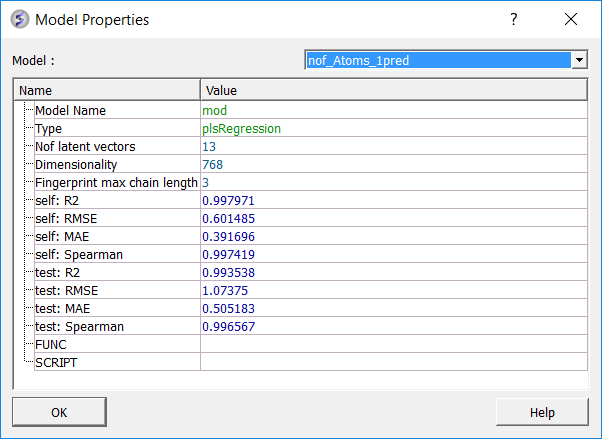The width and height of the screenshot is (602, 439).
Task: Select the Fingerprint max chain length row
Action: (x=311, y=182)
